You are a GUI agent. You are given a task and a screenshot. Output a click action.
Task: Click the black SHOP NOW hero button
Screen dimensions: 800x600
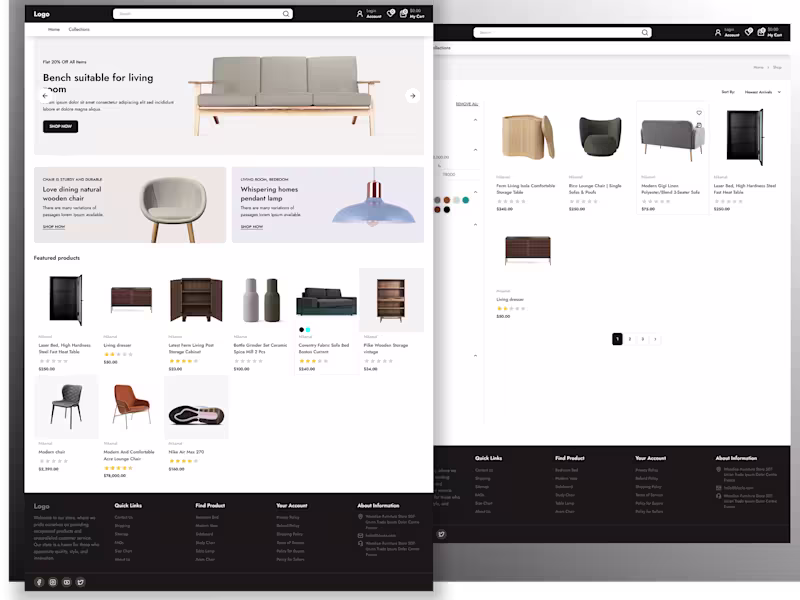pos(60,126)
